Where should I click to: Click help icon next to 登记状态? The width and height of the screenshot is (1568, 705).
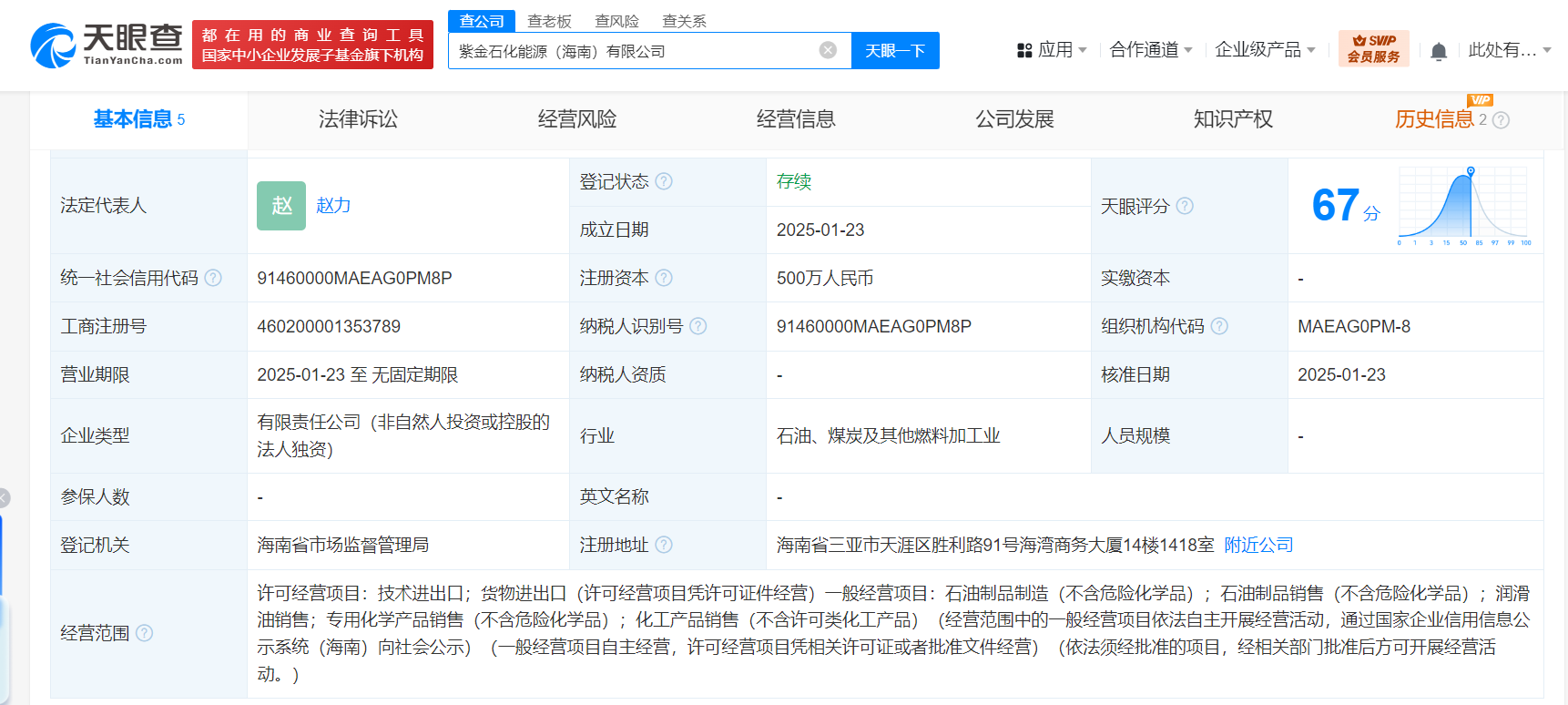click(x=664, y=181)
